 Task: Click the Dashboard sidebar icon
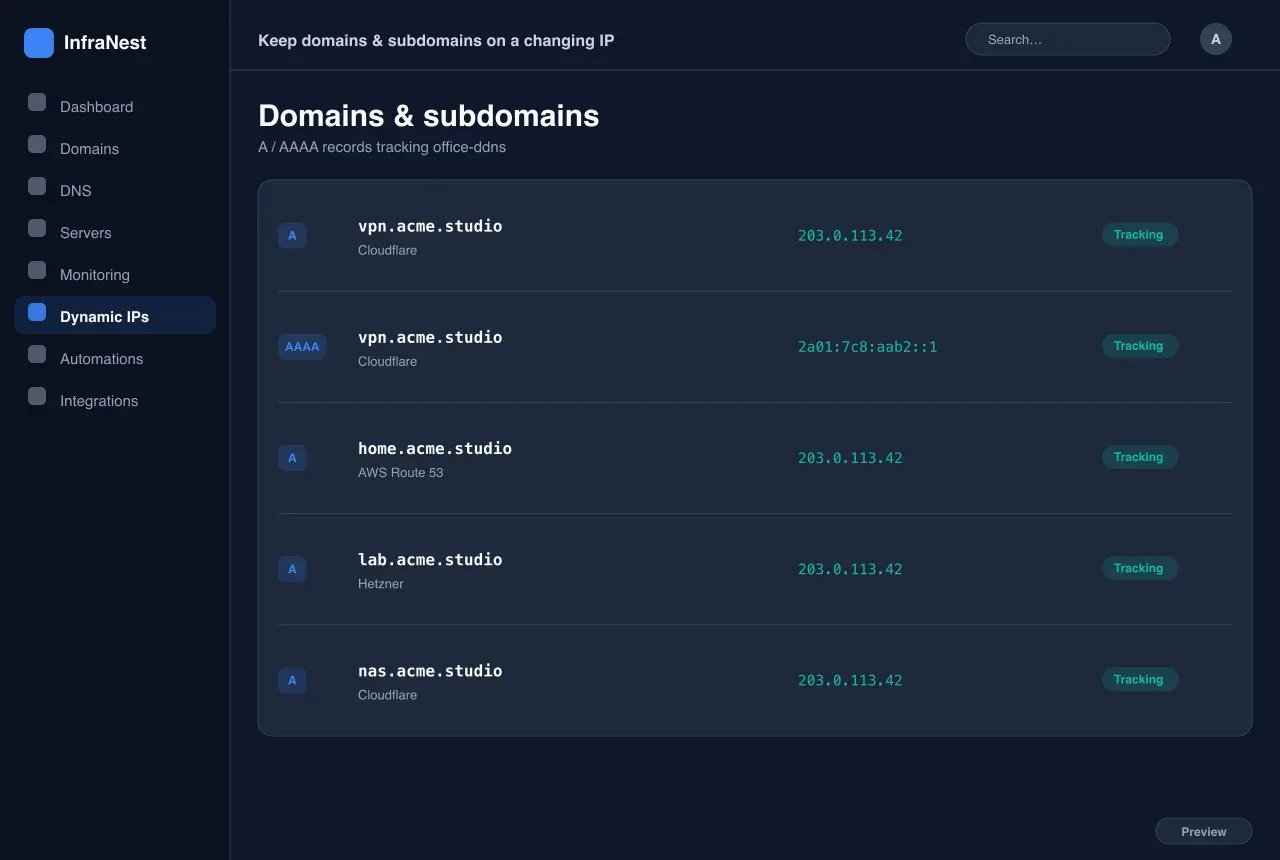point(37,102)
